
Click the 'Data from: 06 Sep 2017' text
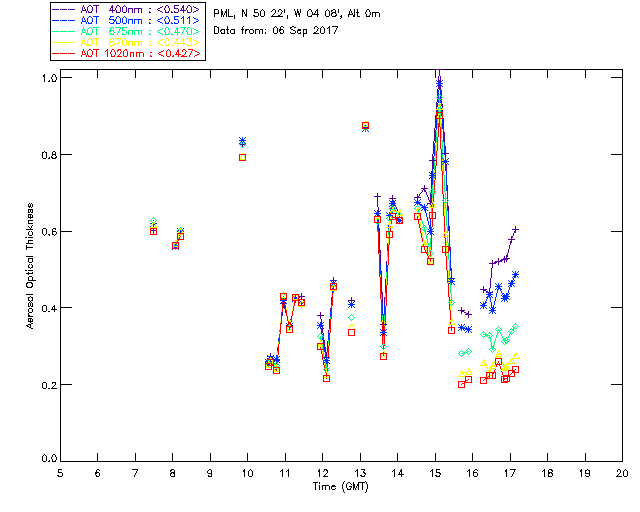click(276, 30)
